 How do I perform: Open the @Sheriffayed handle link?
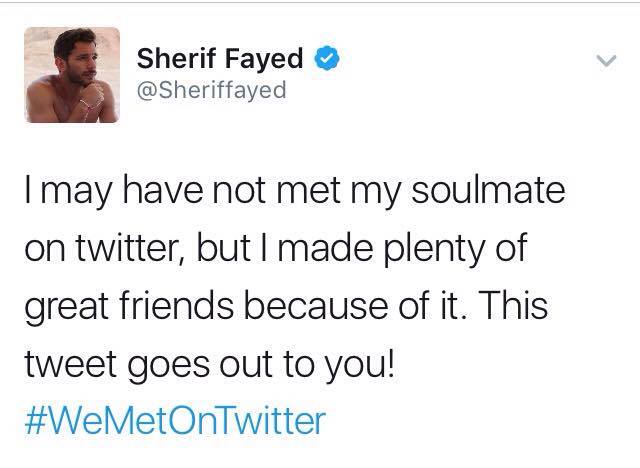[212, 90]
